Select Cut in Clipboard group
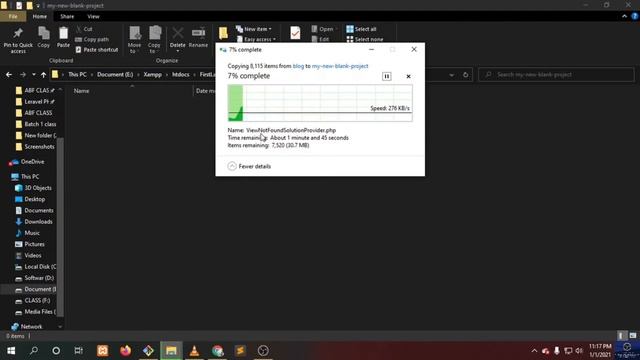Screen dimensions: 640x360 (x=84, y=29)
